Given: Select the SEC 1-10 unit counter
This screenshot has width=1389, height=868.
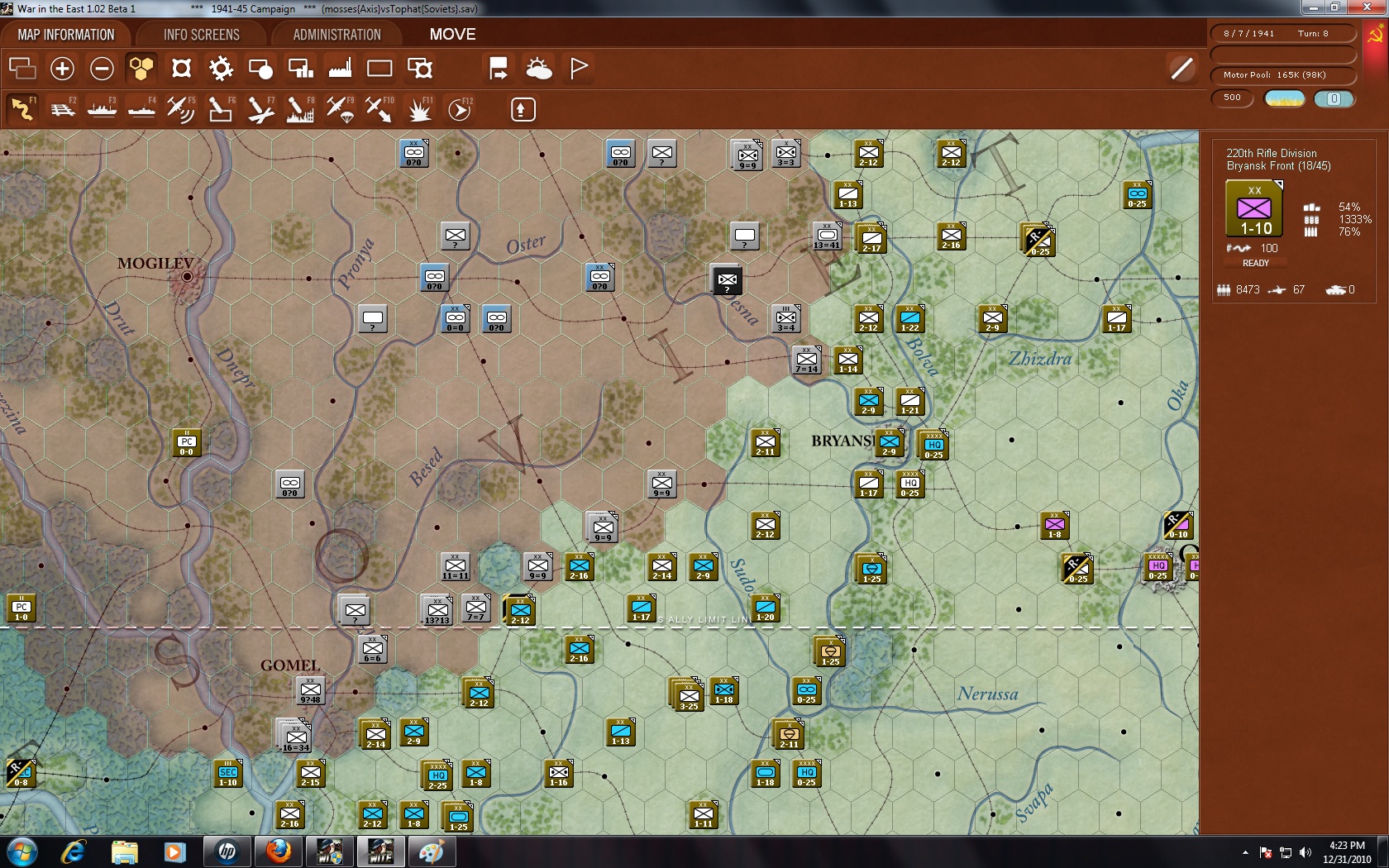Looking at the screenshot, I should 228,773.
